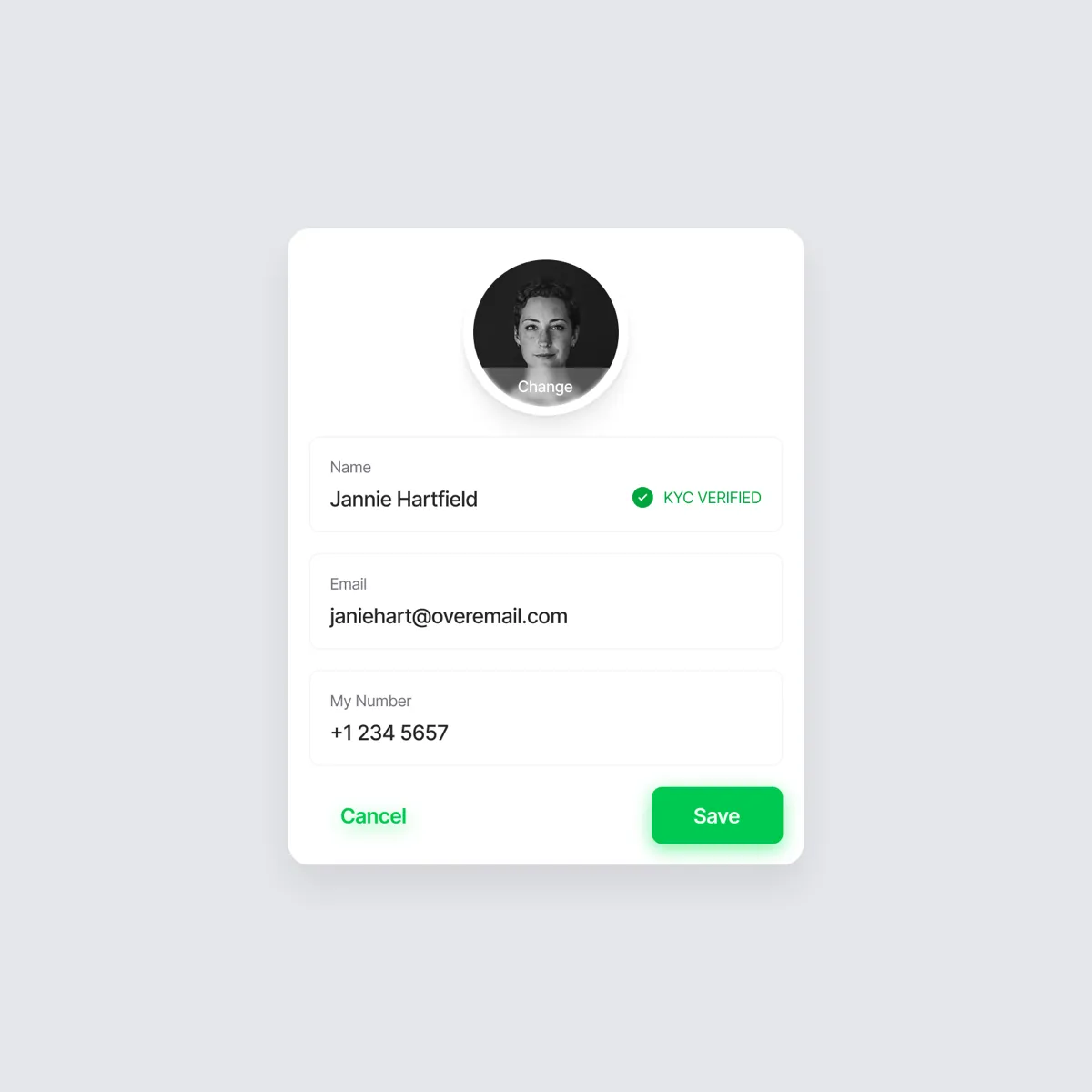Save the profile changes
Screen dimensions: 1092x1092
[x=717, y=815]
